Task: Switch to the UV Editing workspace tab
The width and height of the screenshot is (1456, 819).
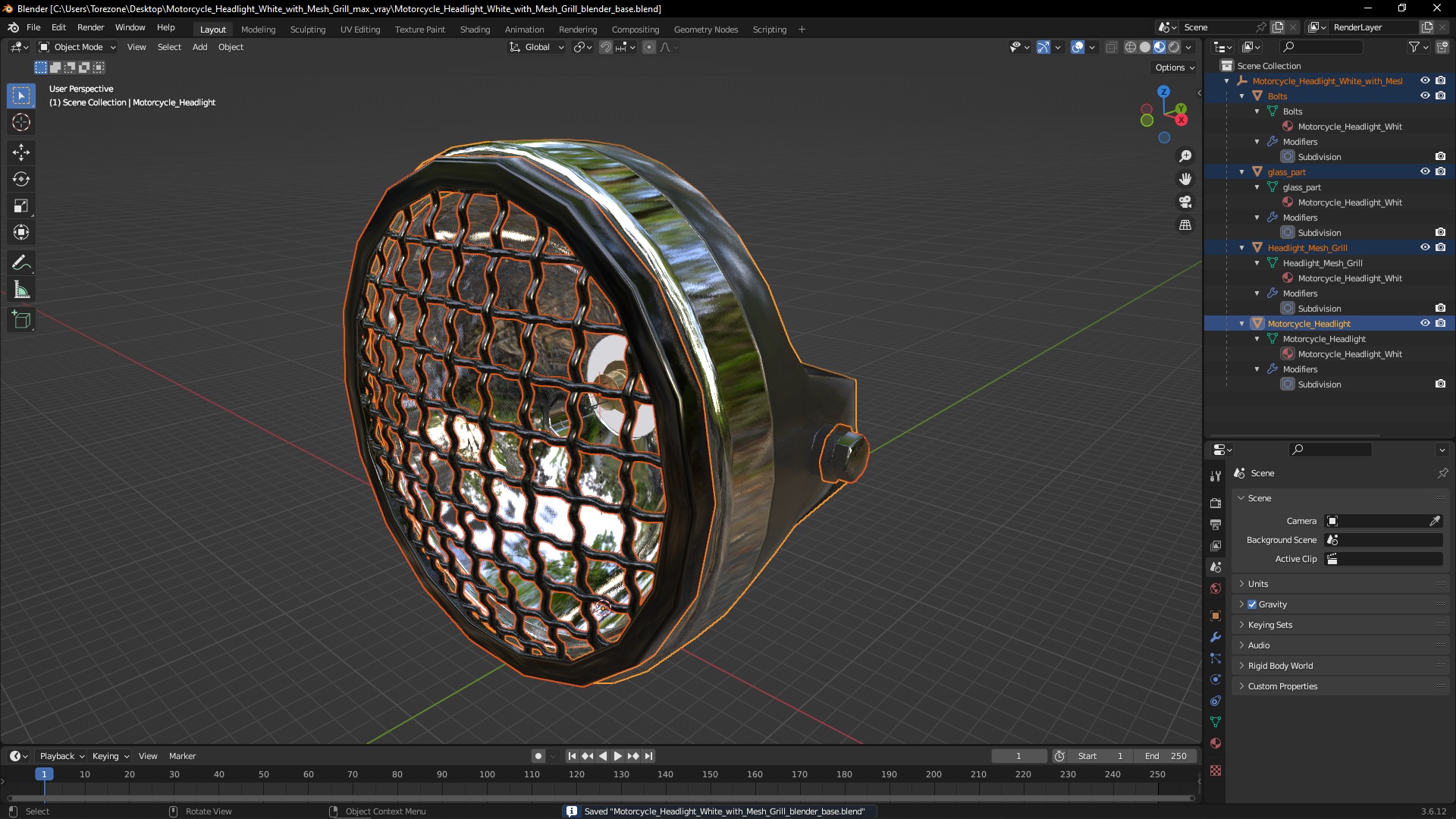Action: point(360,30)
